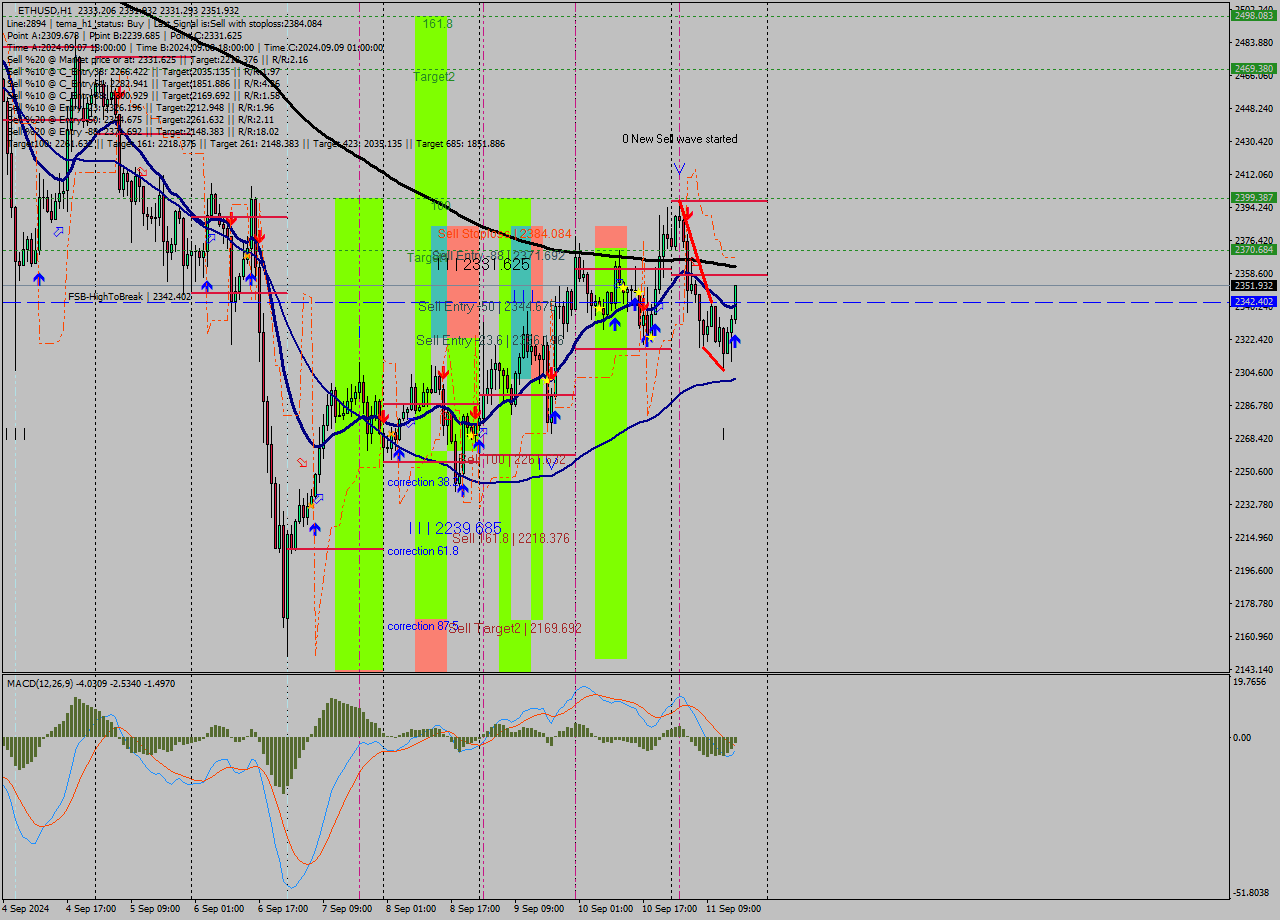Click the blue price tag 2342.402

point(1253,301)
